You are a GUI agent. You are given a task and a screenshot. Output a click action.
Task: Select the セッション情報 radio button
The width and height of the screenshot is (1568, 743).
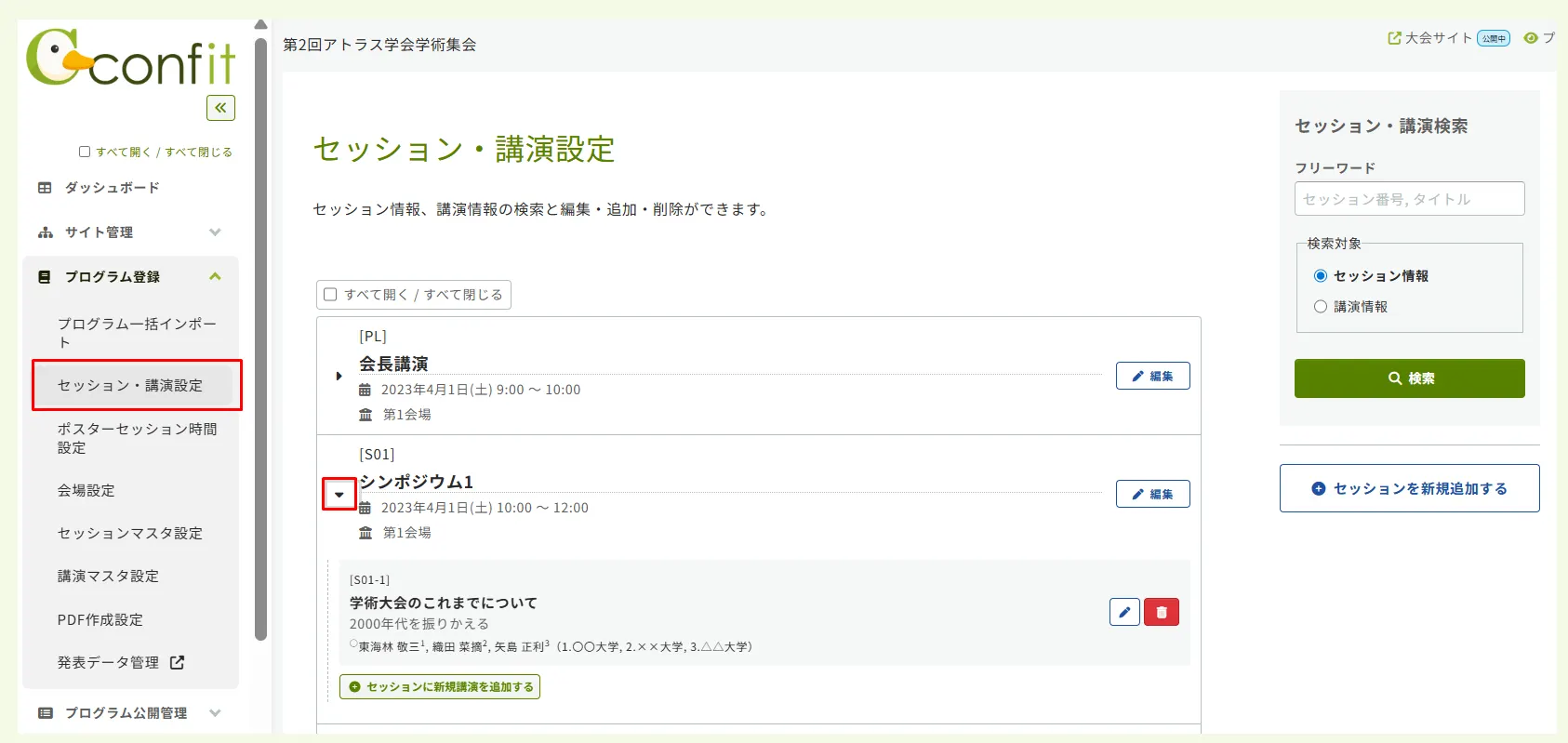coord(1321,276)
